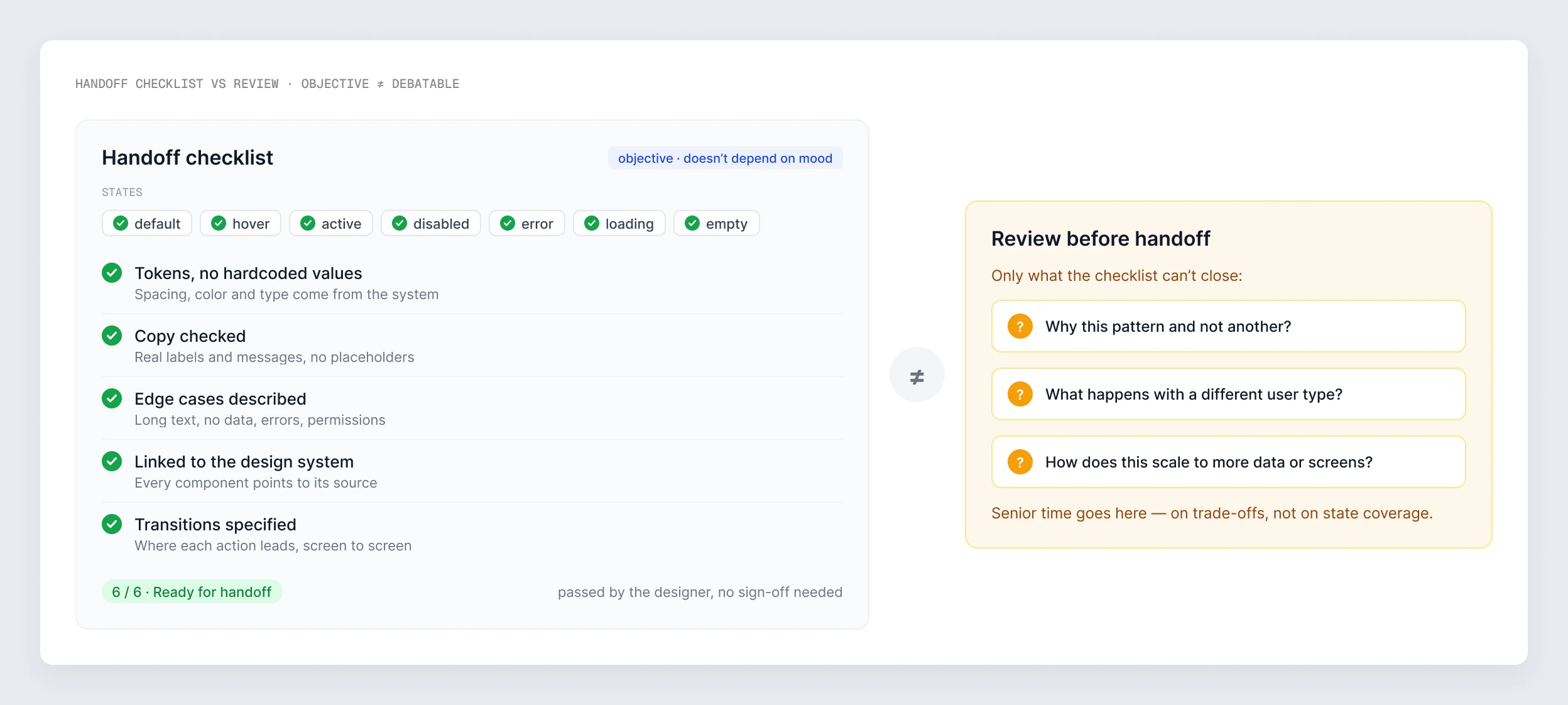Click the green check icon in the 'loading' chip
The width and height of the screenshot is (1568, 705).
[x=592, y=223]
